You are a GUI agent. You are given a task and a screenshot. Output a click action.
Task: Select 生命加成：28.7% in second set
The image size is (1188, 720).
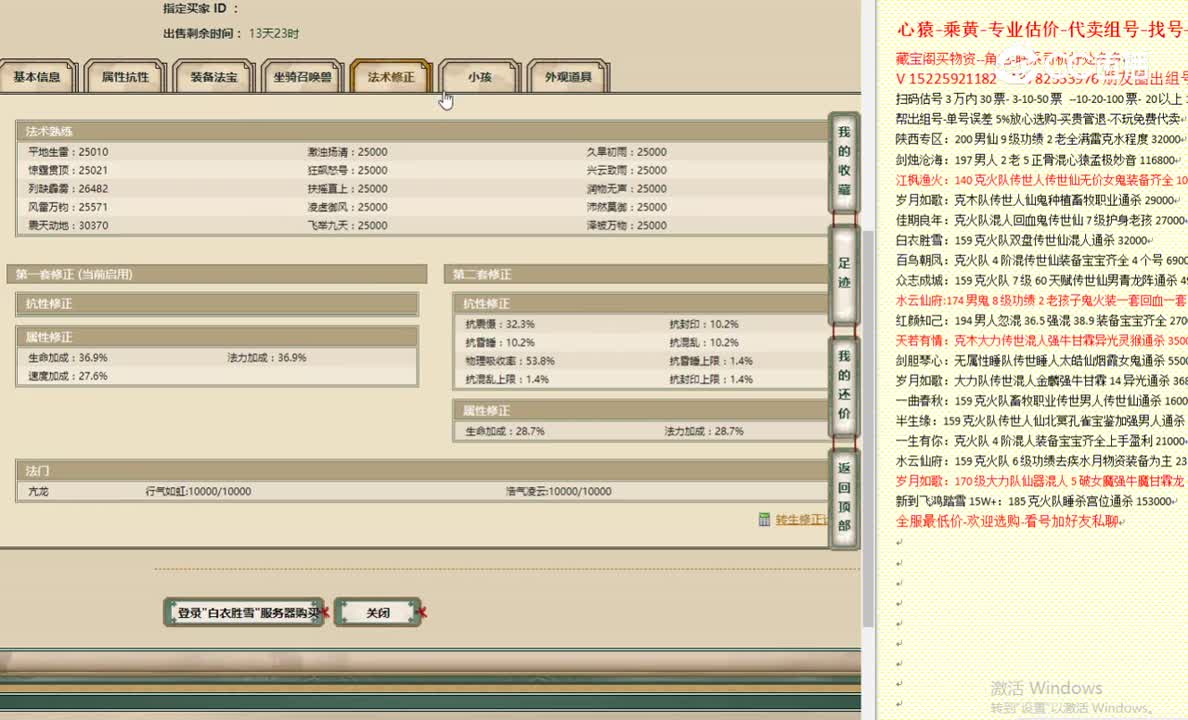pos(505,430)
